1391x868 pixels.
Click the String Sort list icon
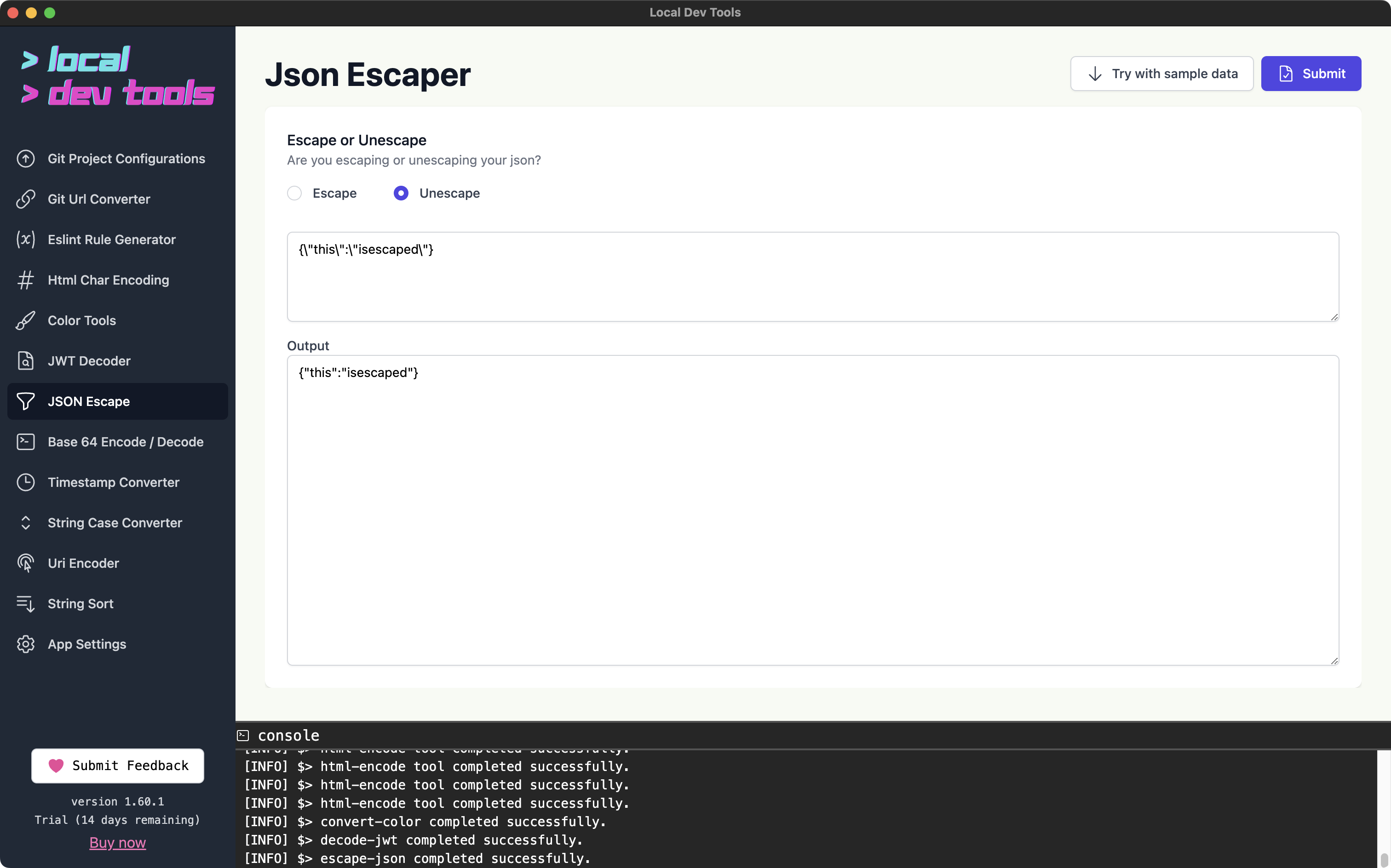coord(25,604)
